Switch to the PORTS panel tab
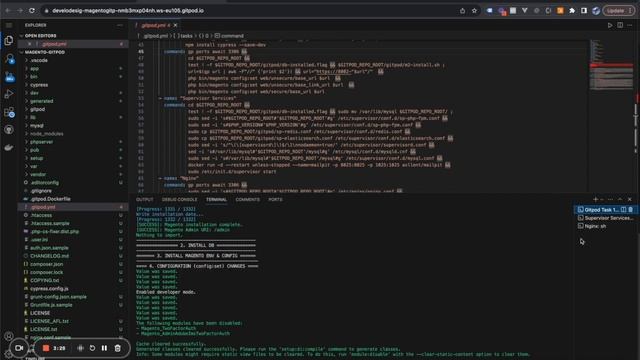The width and height of the screenshot is (640, 360). pyautogui.click(x=275, y=200)
